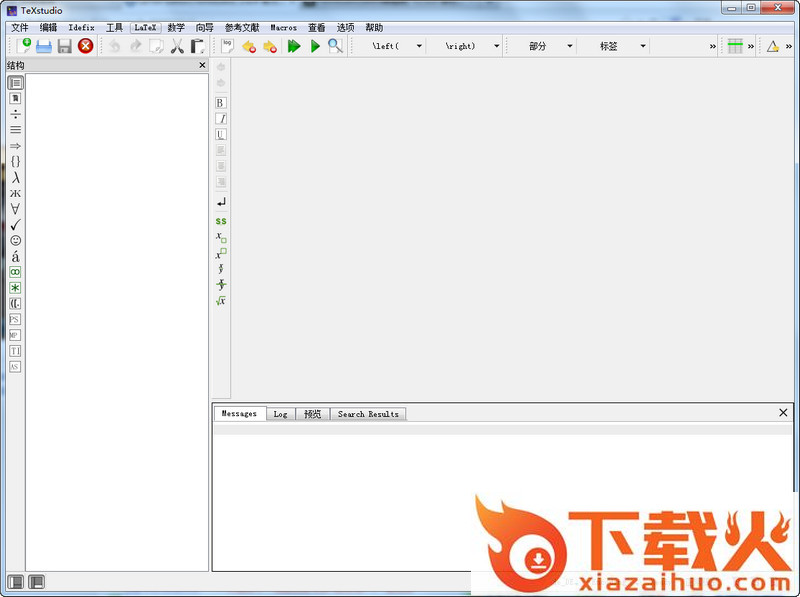
Task: Click the red stop/close document icon
Action: pyautogui.click(x=86, y=46)
